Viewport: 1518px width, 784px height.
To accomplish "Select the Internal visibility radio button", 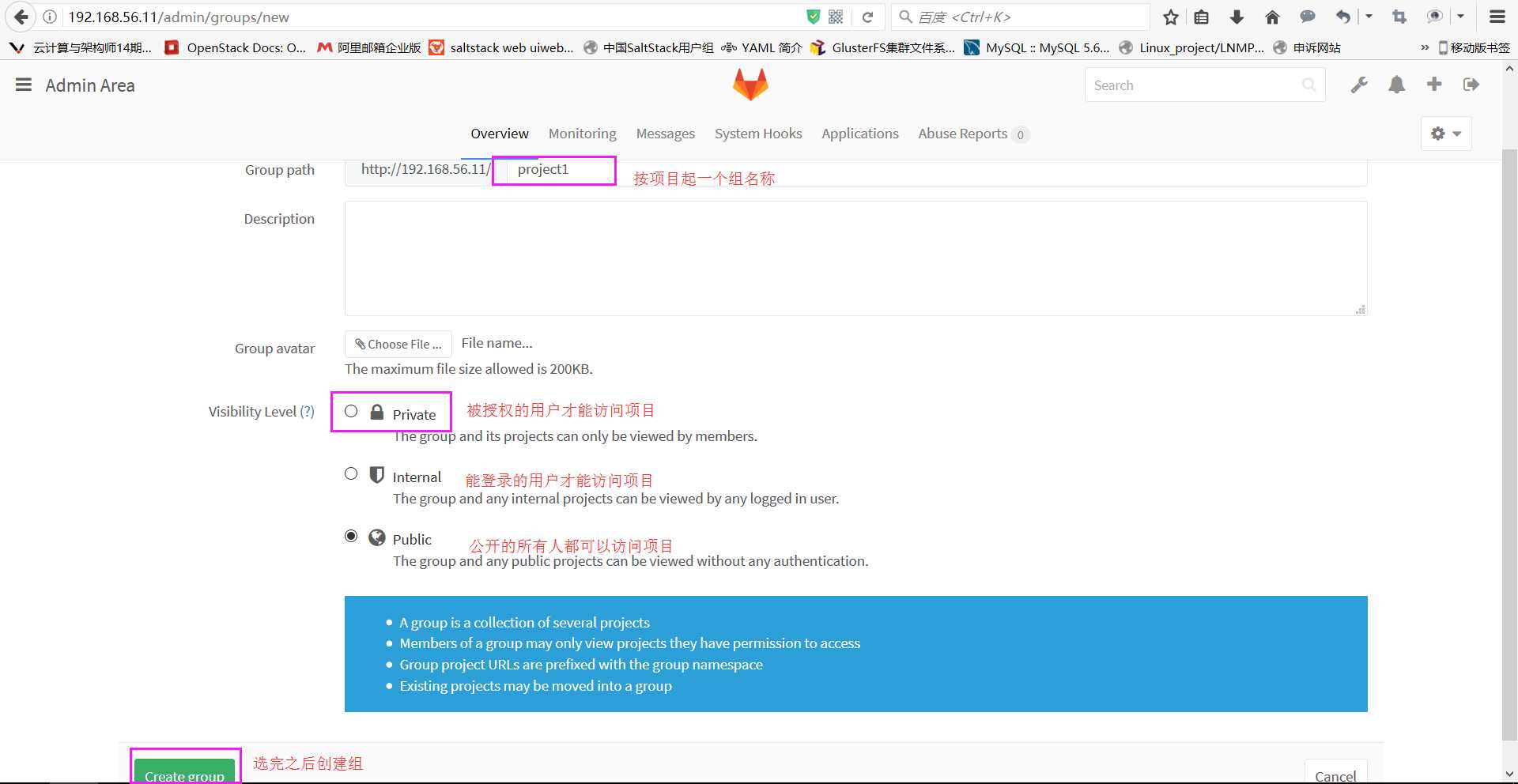I will [351, 473].
